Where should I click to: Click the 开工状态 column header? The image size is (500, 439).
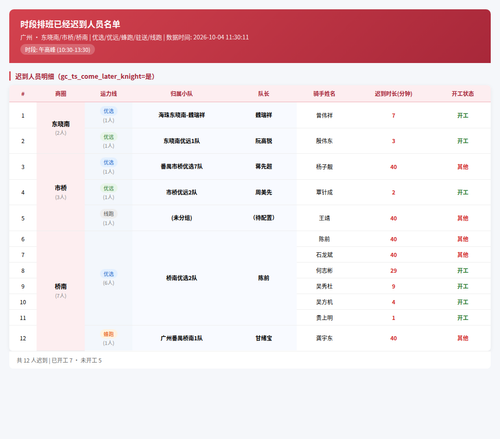click(463, 94)
